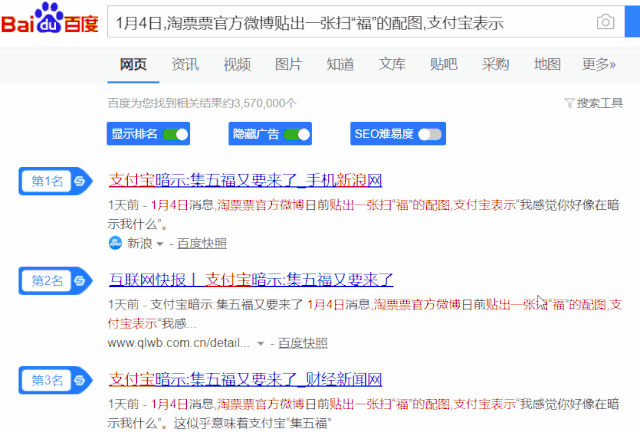Viewport: 640px width, 432px height.
Task: Select the 网页 tab
Action: (133, 64)
